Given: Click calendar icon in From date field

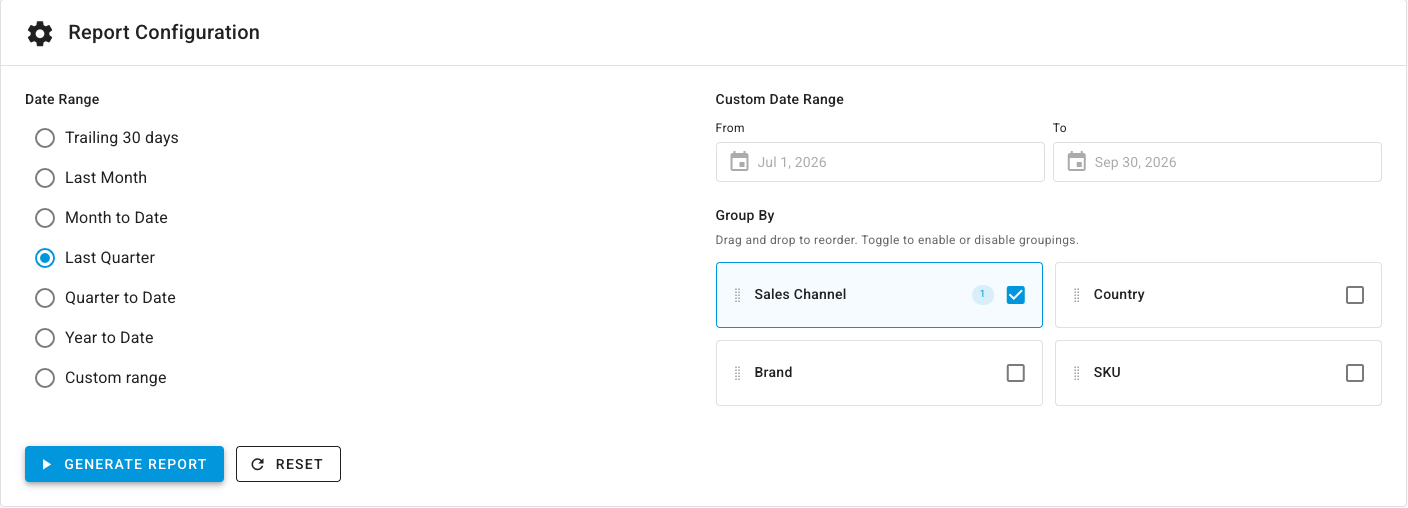Looking at the screenshot, I should pyautogui.click(x=739, y=162).
